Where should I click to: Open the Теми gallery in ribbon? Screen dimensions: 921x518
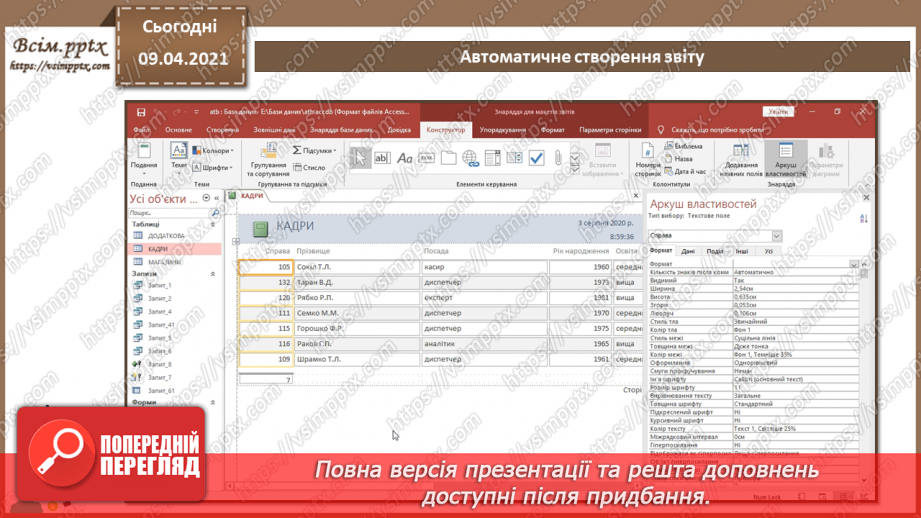pyautogui.click(x=178, y=157)
